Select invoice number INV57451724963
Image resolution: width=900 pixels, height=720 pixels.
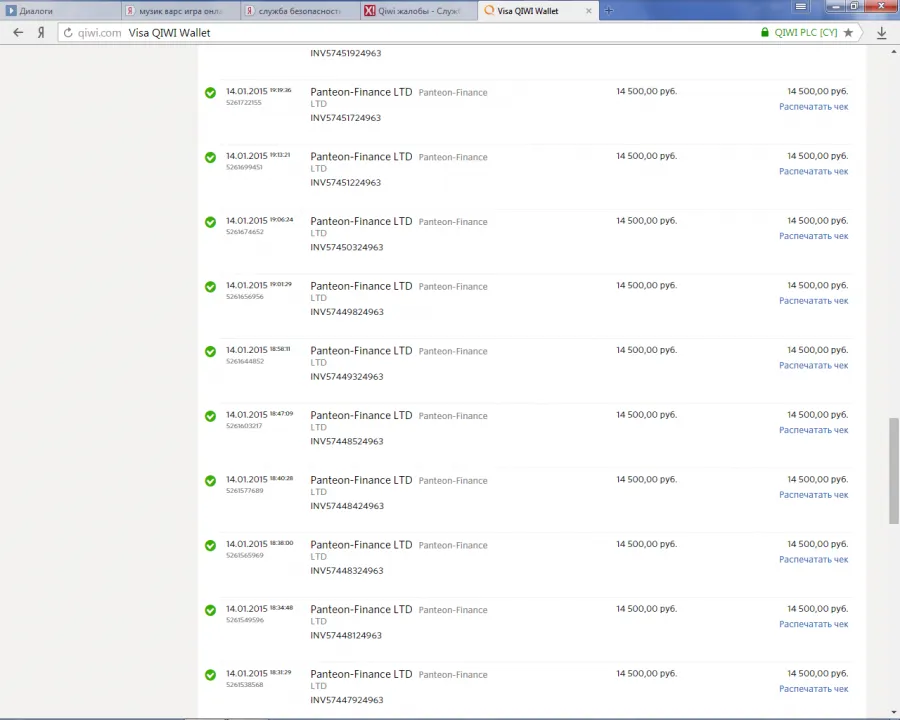346,118
